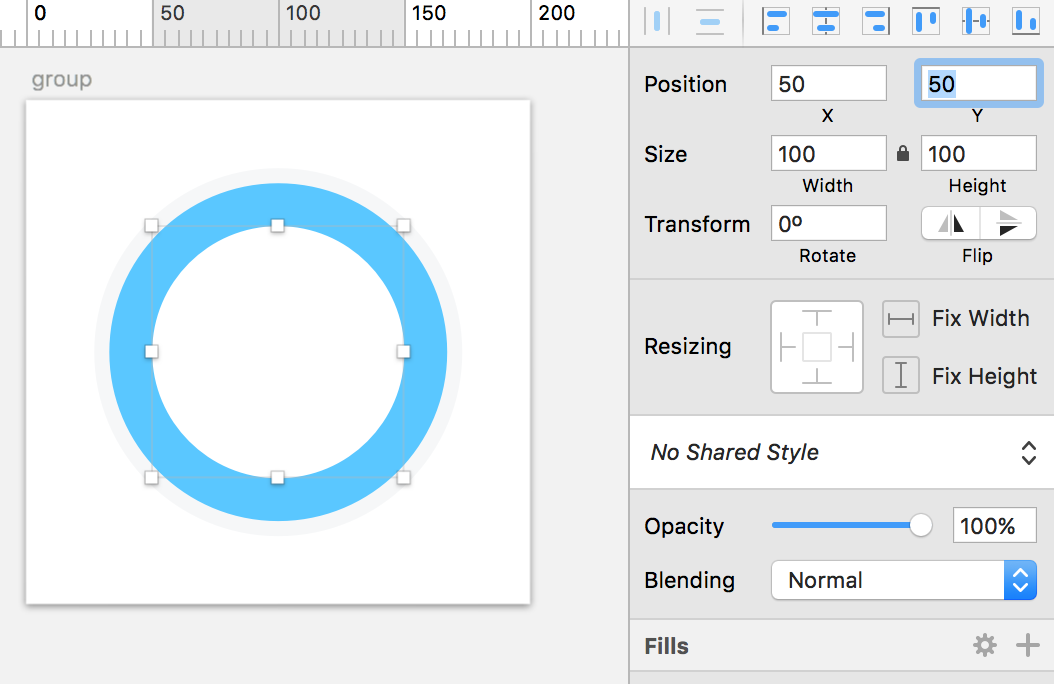Click the Align Right icon

point(876,21)
